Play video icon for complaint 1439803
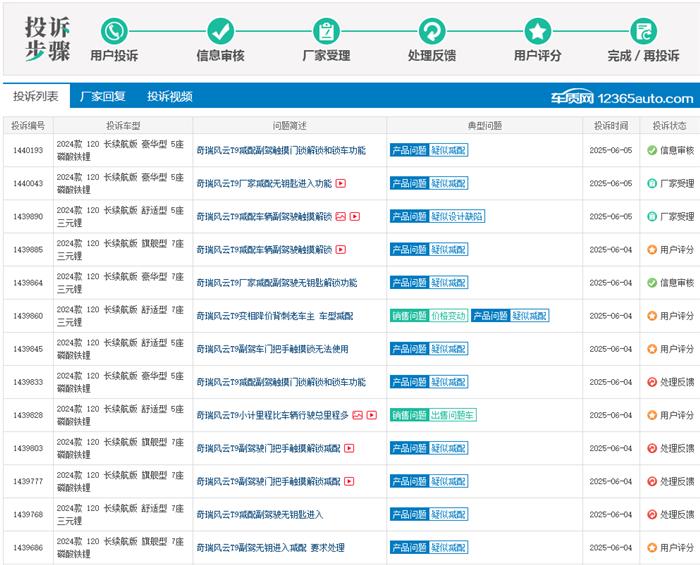Screen dimensions: 700x565 [349, 448]
